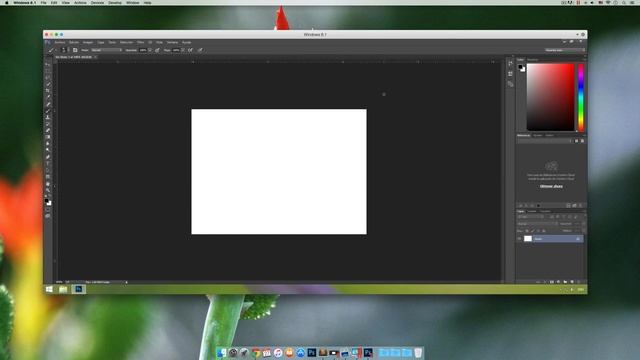Select the Brush tool in the toolbox
Screen dimensions: 640x360
tap(48, 111)
